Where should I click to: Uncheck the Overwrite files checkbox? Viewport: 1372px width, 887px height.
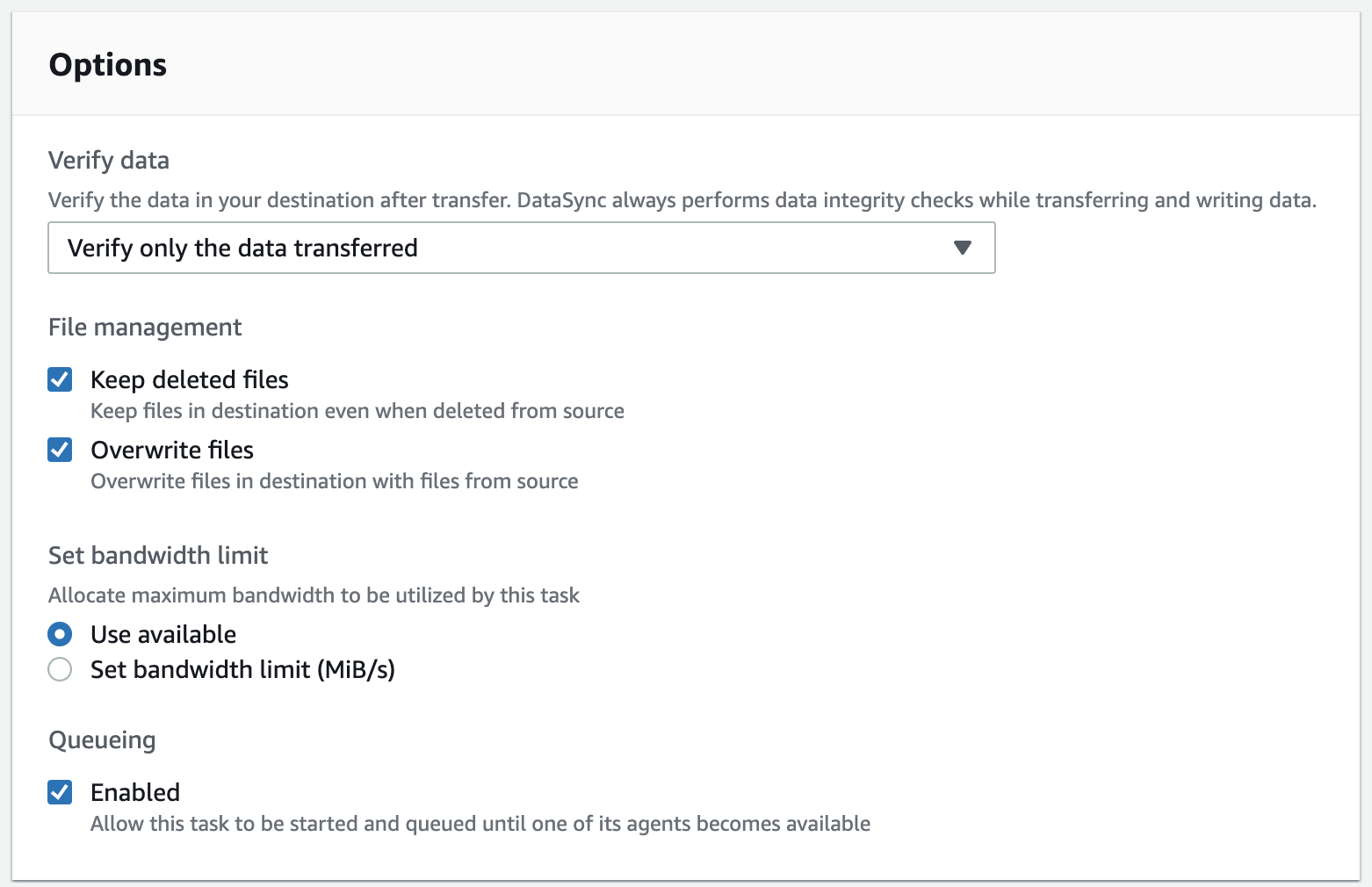(60, 450)
